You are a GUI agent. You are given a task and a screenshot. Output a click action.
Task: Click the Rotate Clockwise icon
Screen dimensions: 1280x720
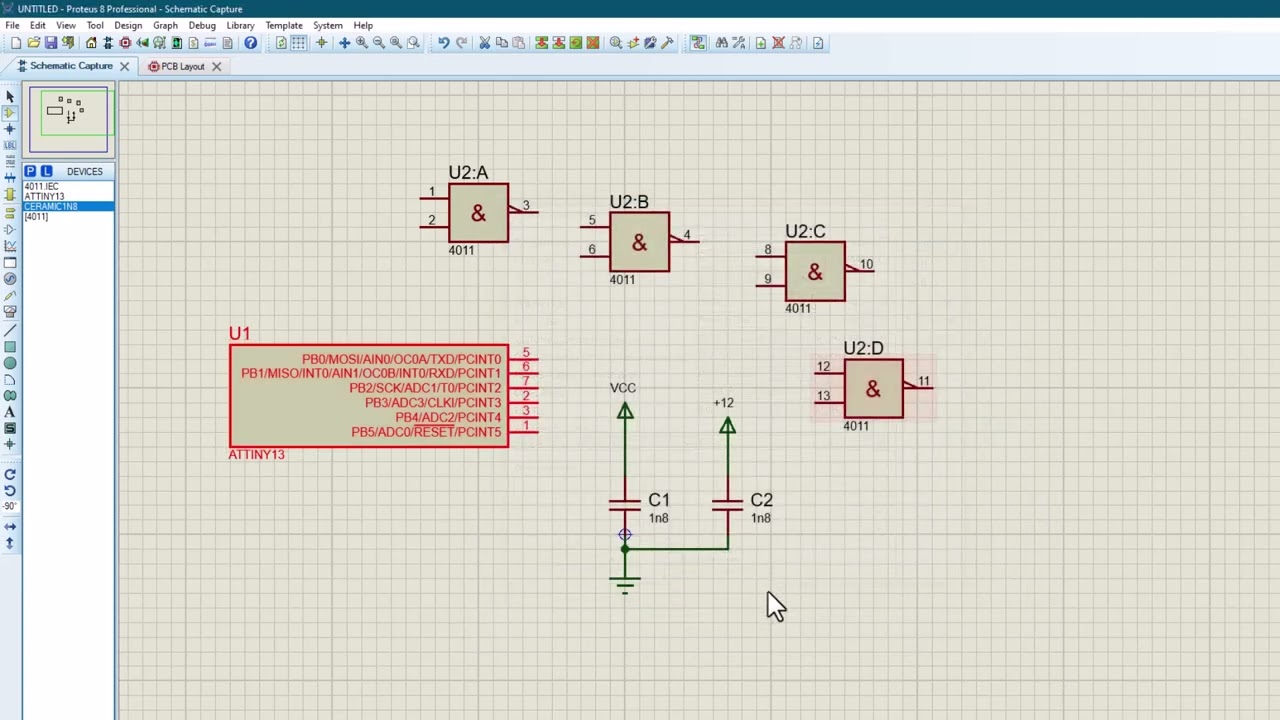(x=10, y=475)
